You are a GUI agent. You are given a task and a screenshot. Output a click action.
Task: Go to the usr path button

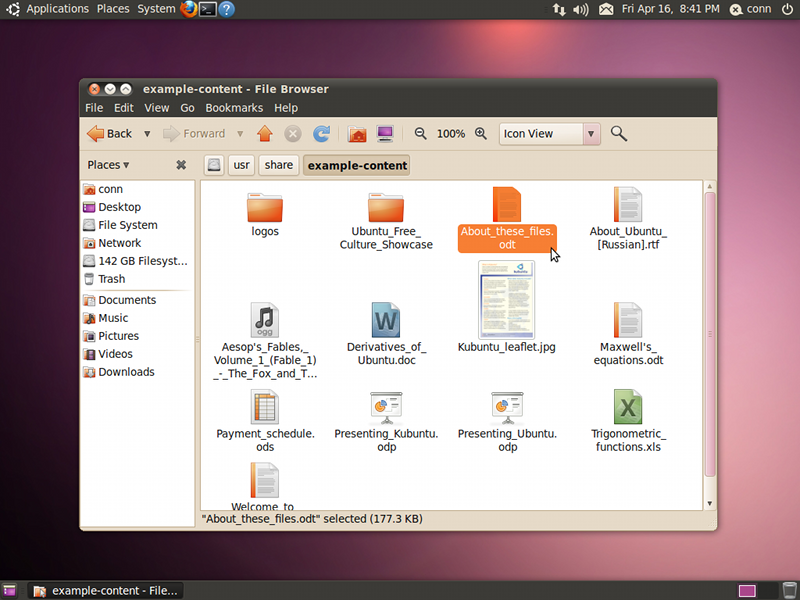241,165
